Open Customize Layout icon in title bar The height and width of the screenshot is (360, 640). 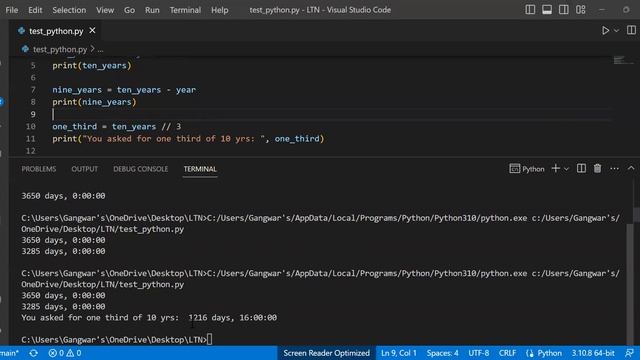tap(581, 9)
